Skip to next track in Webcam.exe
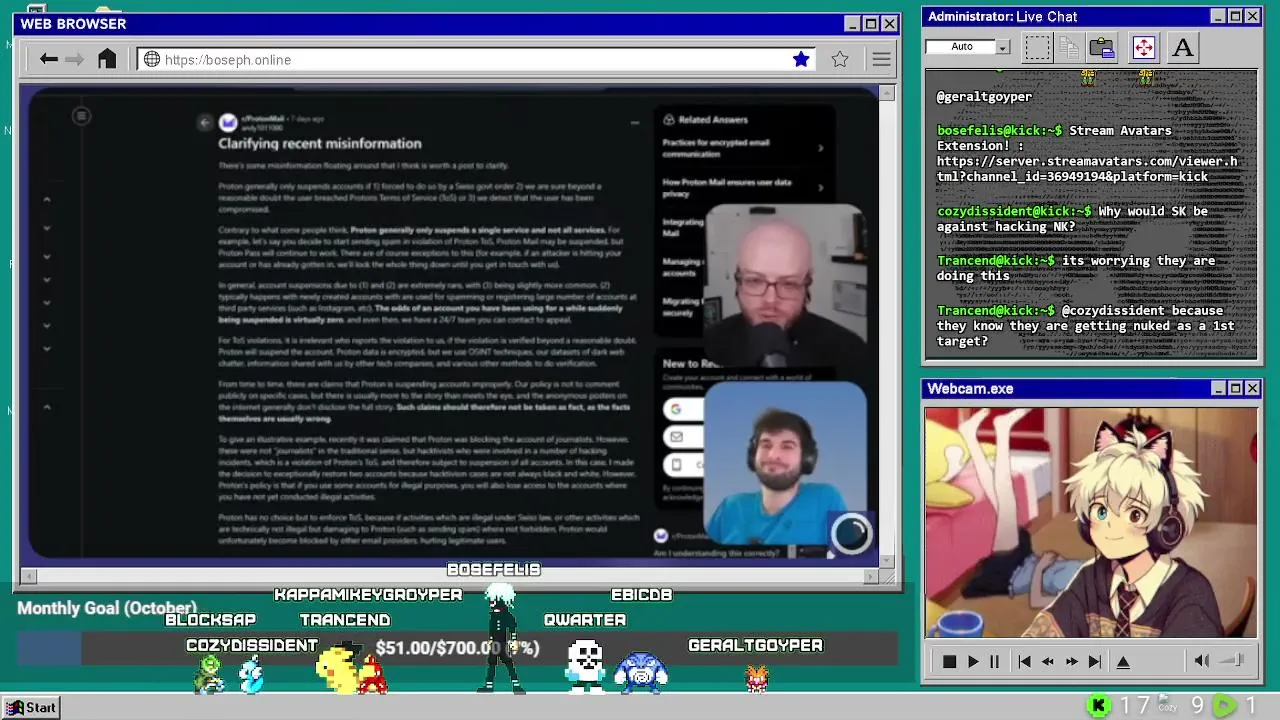This screenshot has width=1280, height=720. tap(1095, 661)
